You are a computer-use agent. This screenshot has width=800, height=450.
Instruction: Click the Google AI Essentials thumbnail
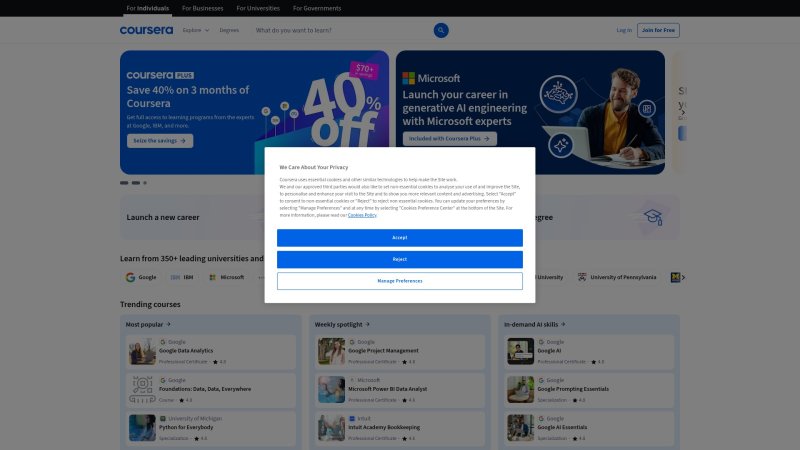520,428
